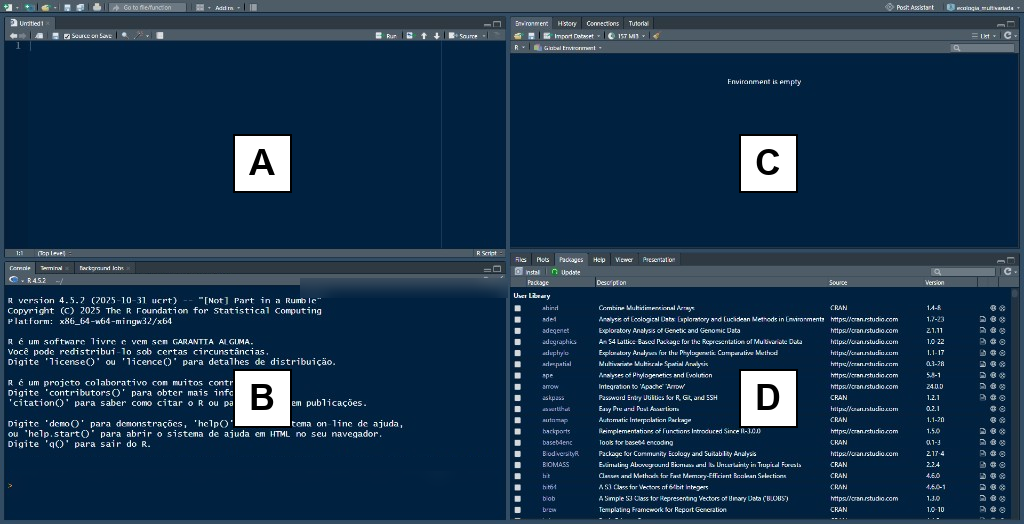Open the R language selector dropdown
Image resolution: width=1024 pixels, height=524 pixels.
pos(519,48)
